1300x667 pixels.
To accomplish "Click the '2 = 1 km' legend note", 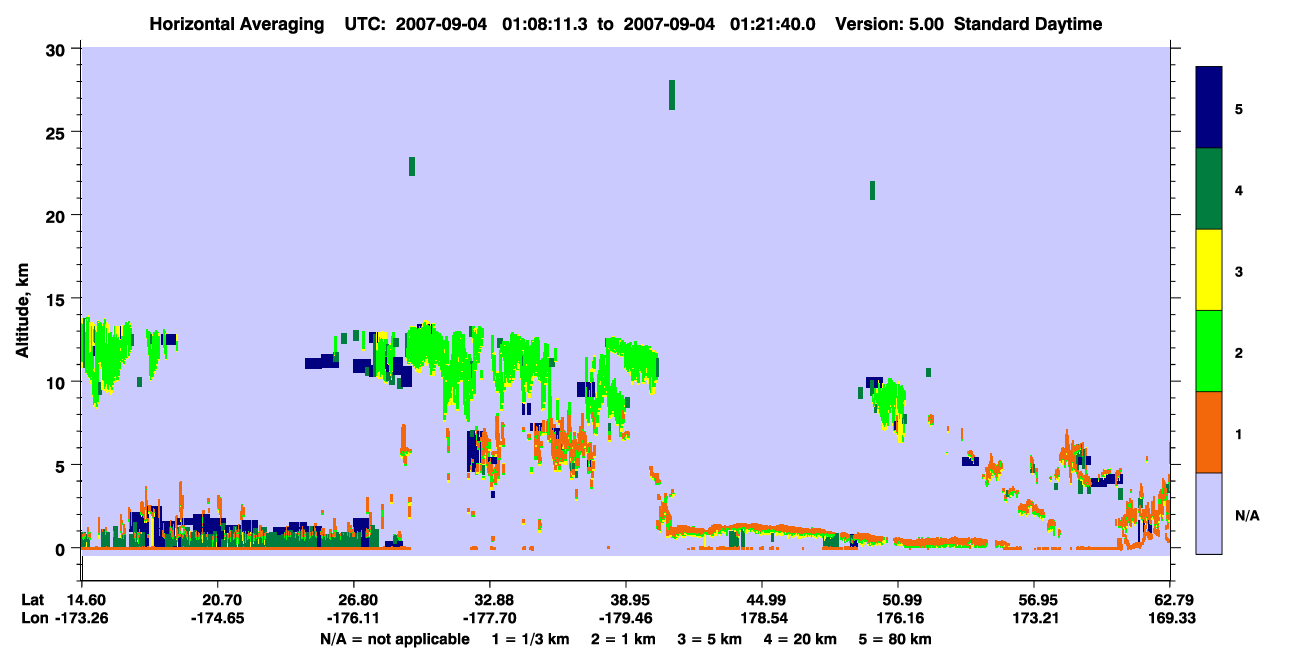I will coord(623,639).
